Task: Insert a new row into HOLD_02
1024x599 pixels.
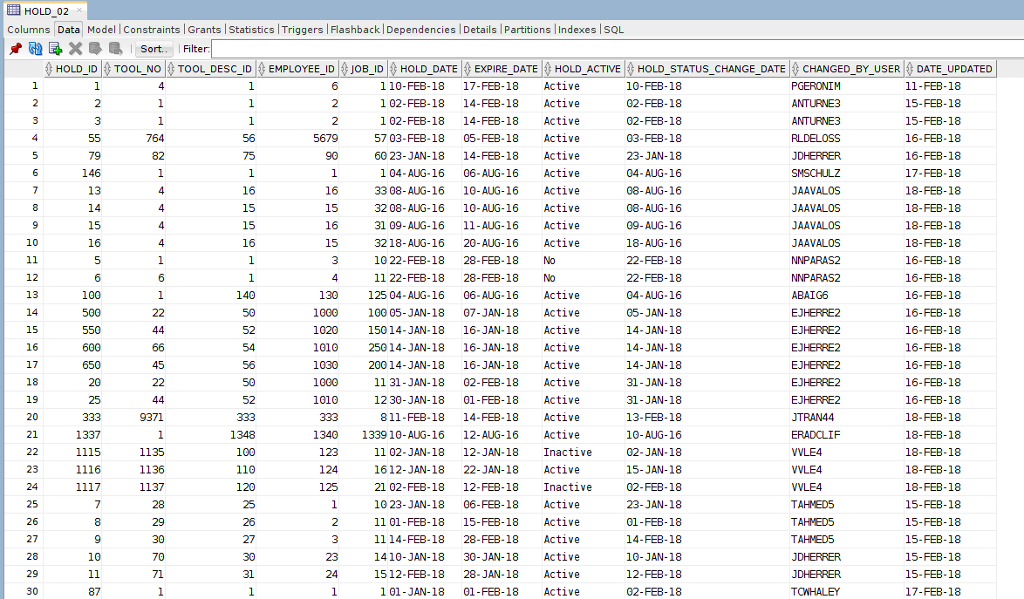Action: 56,50
